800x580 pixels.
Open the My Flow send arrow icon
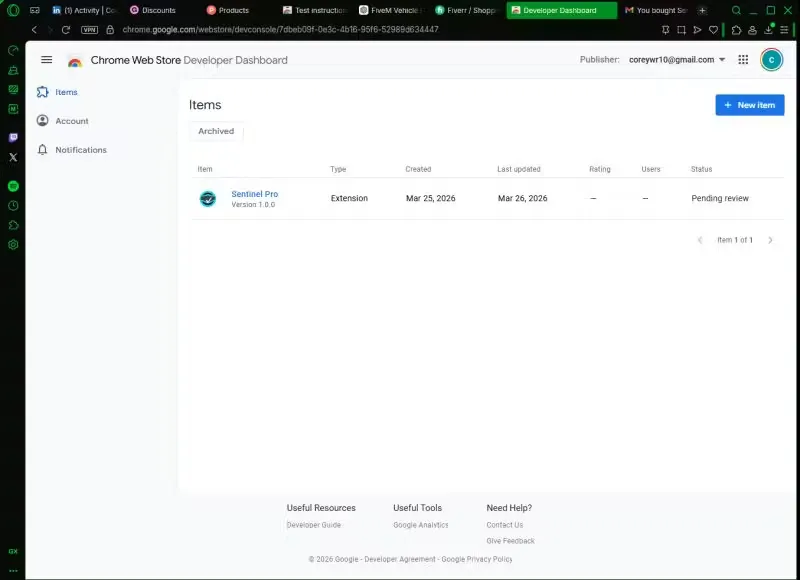pyautogui.click(x=697, y=30)
